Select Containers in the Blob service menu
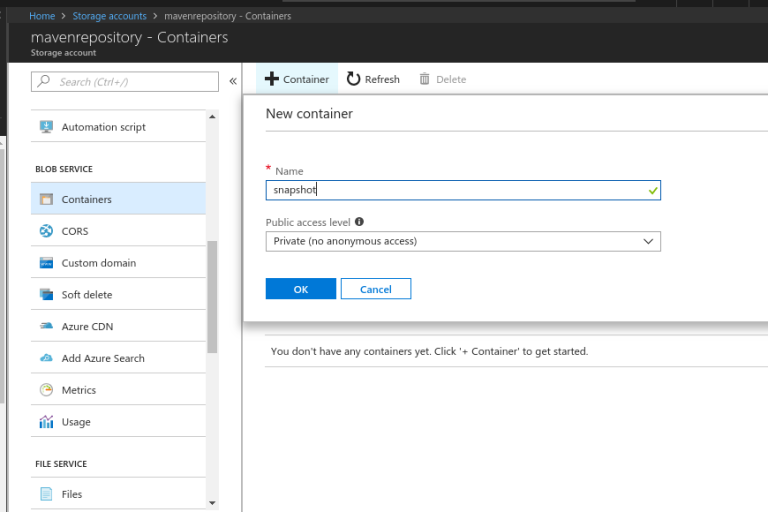The height and width of the screenshot is (512, 768). tap(118, 199)
